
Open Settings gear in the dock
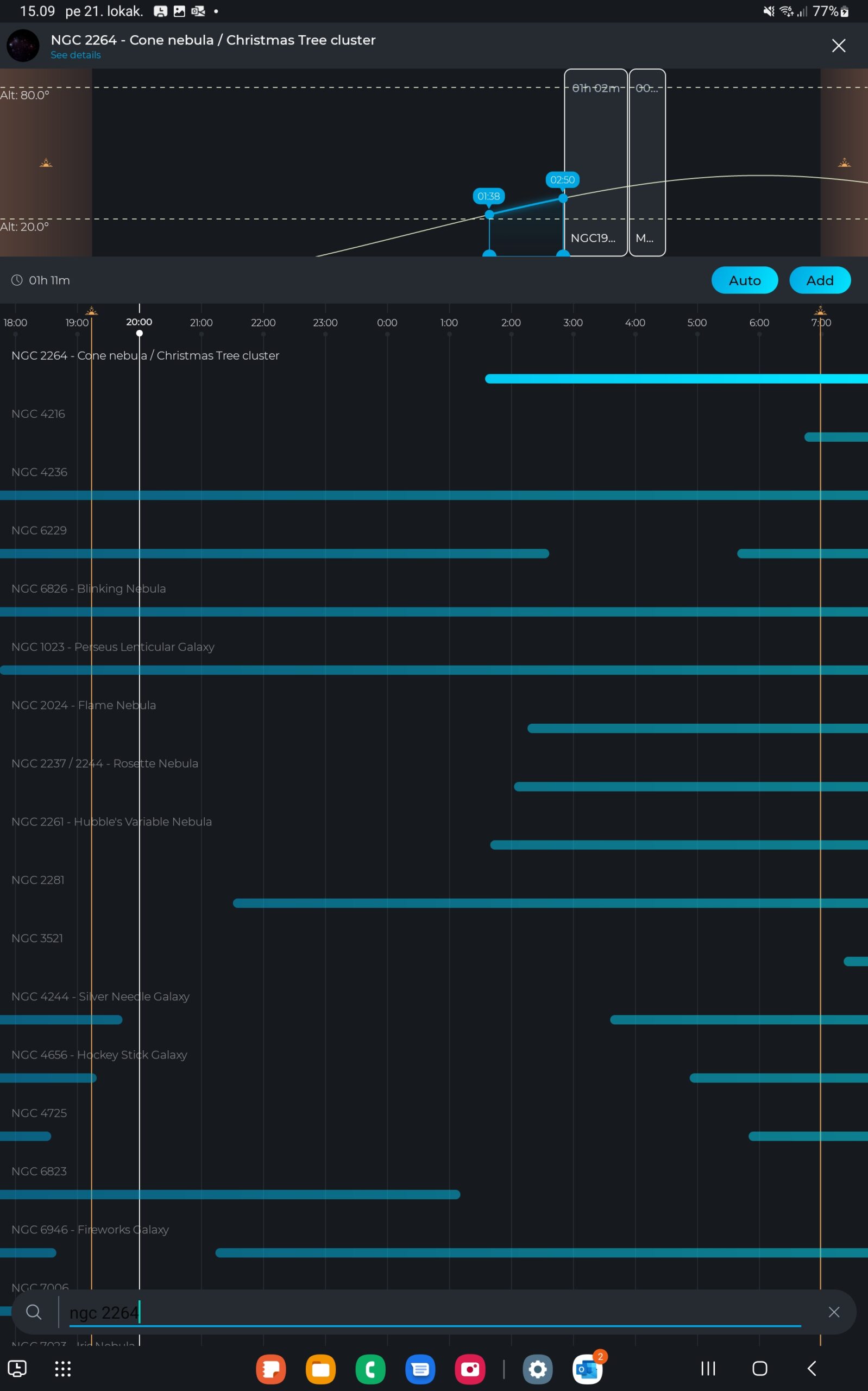(537, 1369)
